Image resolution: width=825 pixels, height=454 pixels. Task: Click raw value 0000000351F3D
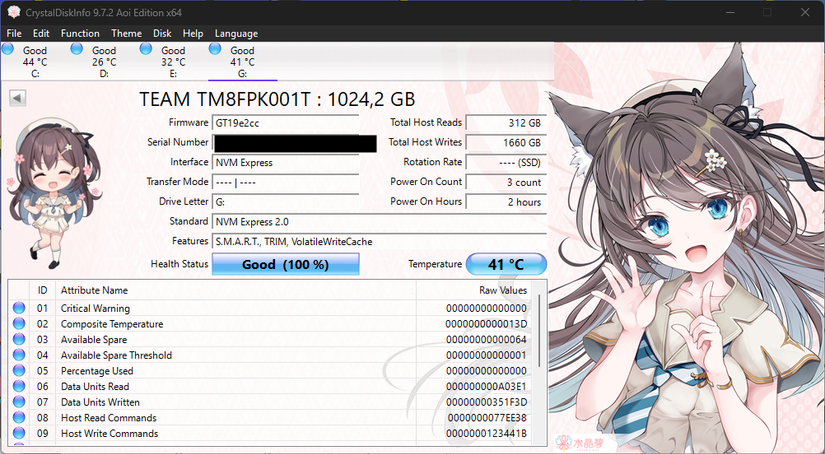click(486, 402)
